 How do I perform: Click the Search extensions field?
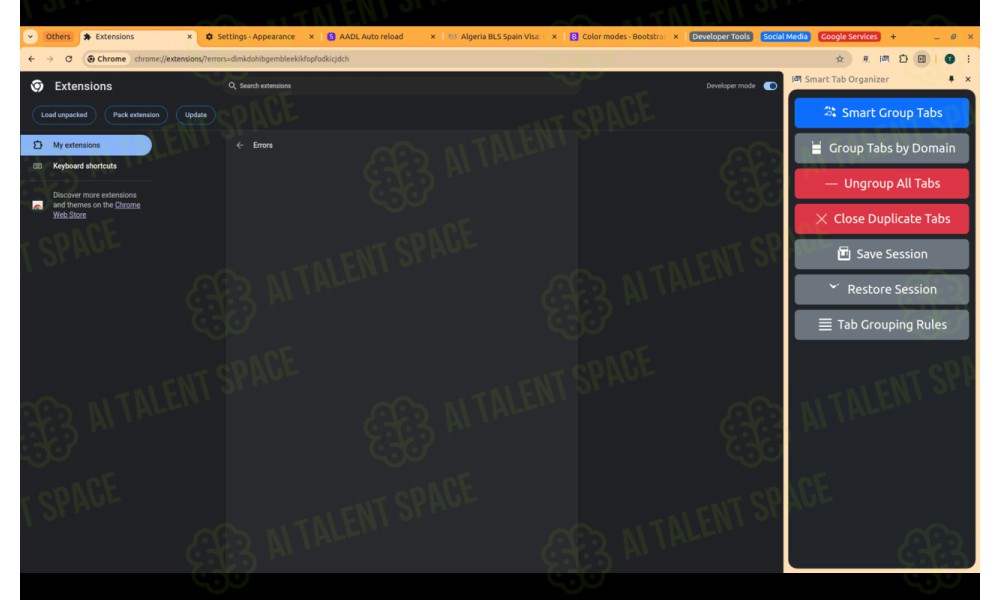(x=402, y=85)
